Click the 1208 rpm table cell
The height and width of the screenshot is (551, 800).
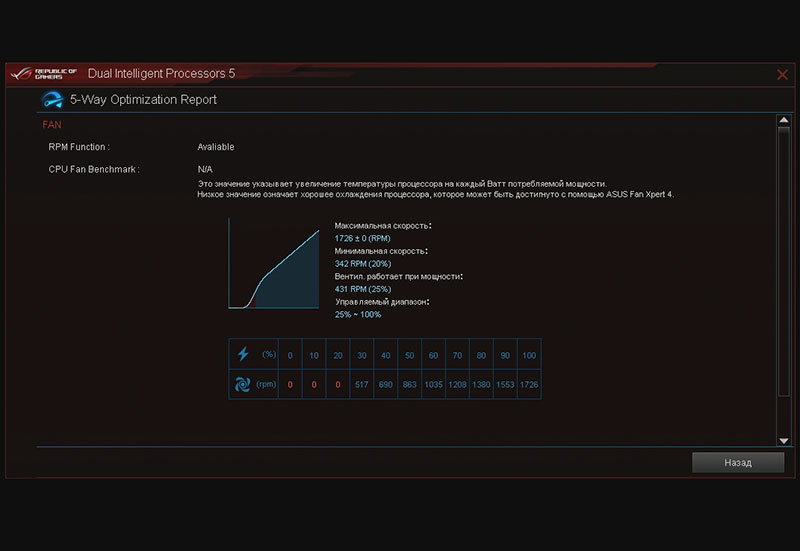click(x=457, y=385)
